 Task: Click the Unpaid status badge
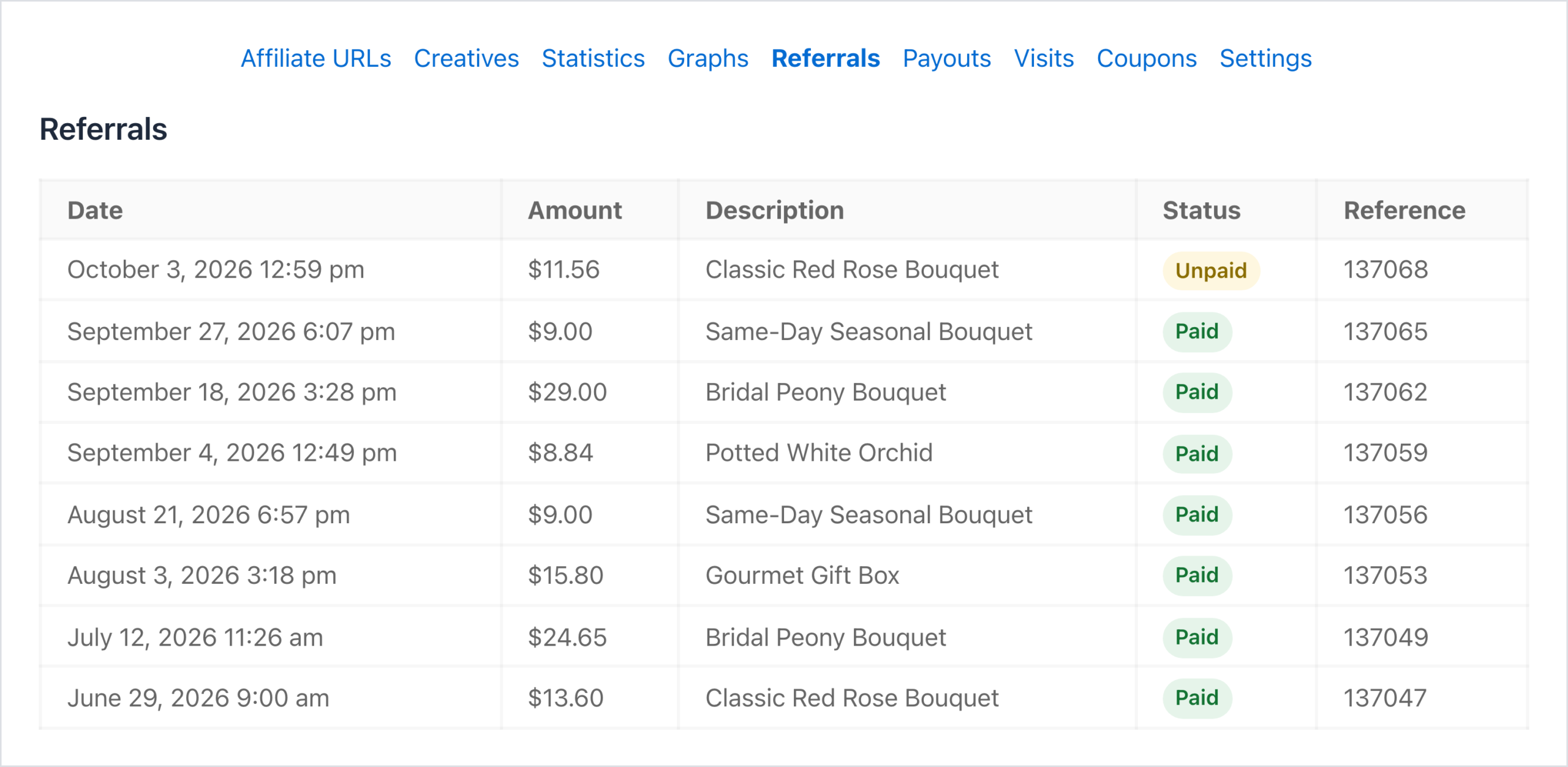point(1211,270)
